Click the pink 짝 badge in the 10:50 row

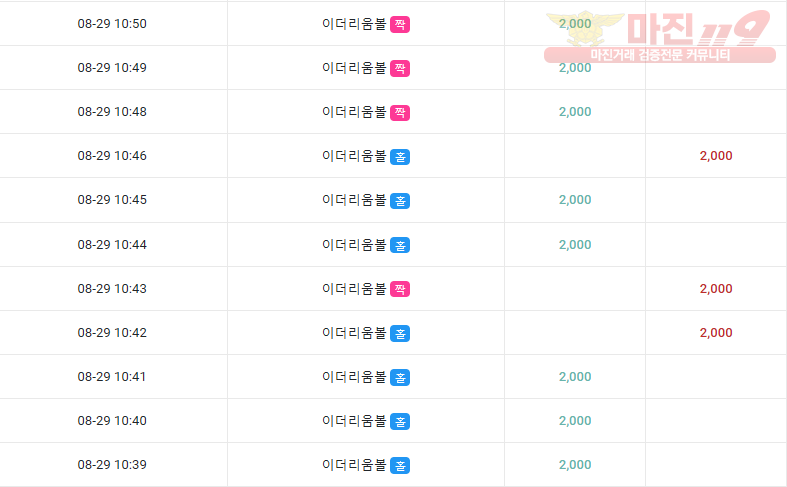tap(400, 24)
